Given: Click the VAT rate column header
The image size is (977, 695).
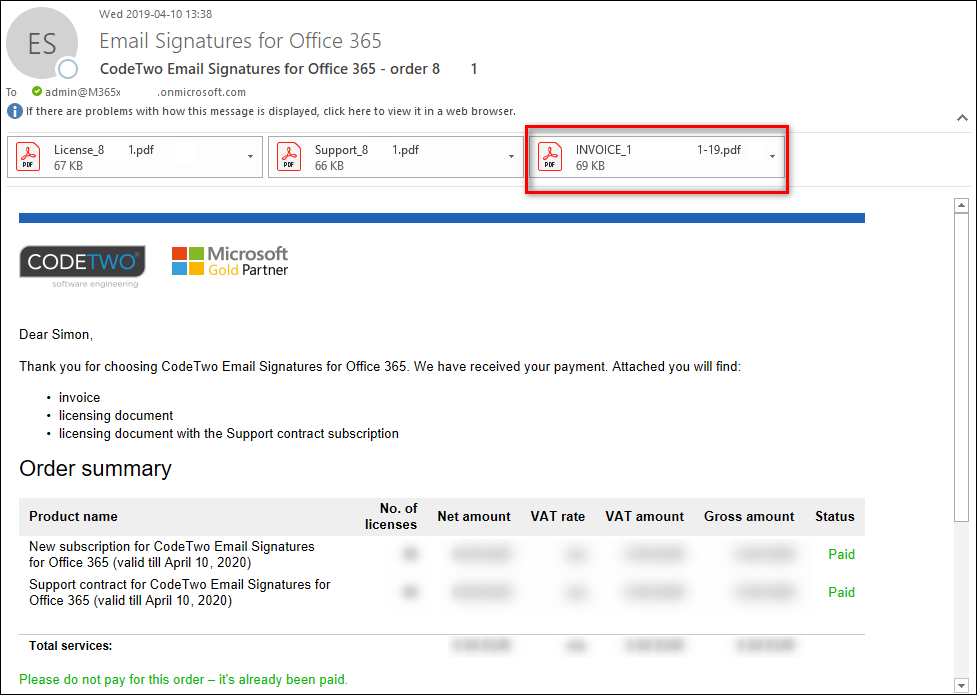Looking at the screenshot, I should coord(558,516).
